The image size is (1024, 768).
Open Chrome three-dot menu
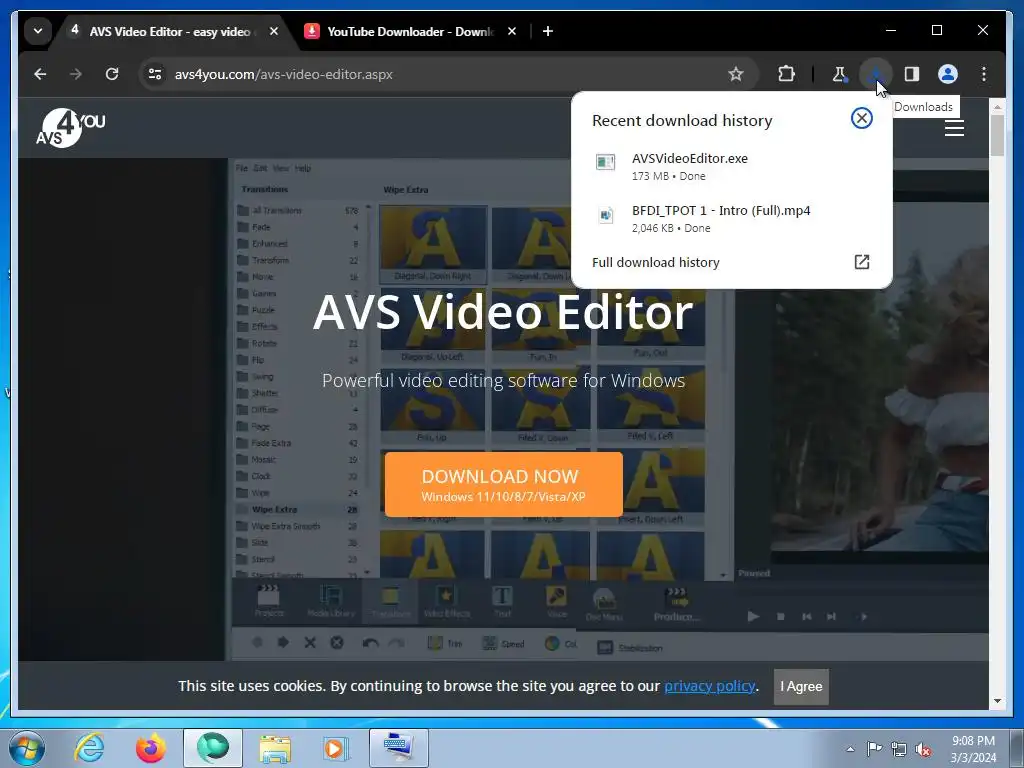pos(984,74)
